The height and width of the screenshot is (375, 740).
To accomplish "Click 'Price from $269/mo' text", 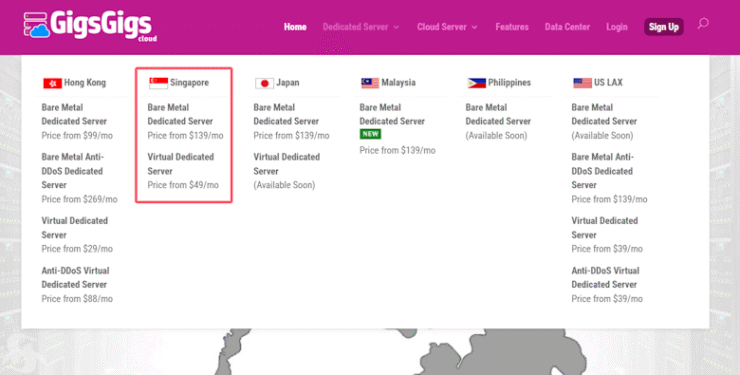I will 79,199.
